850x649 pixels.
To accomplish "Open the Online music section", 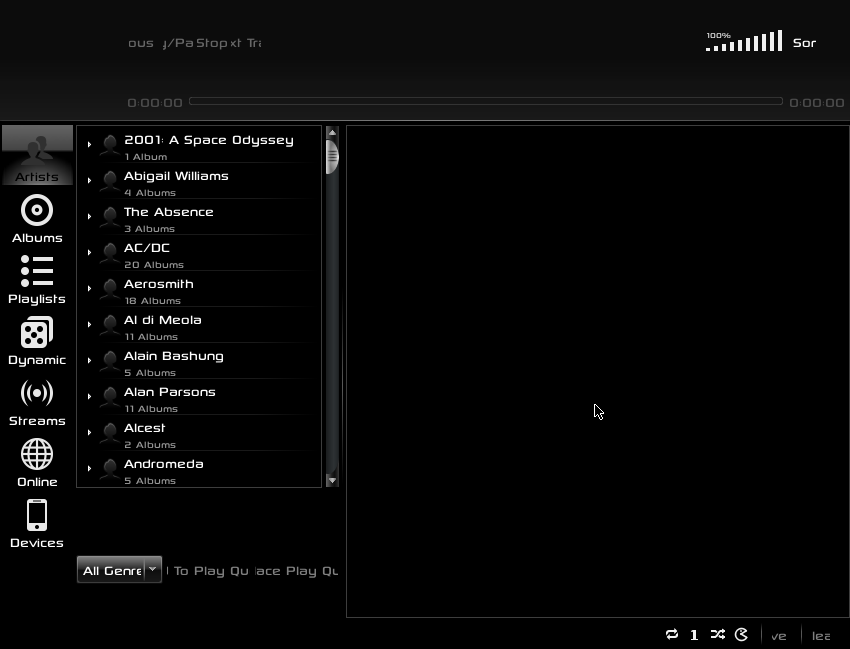I will tap(37, 459).
